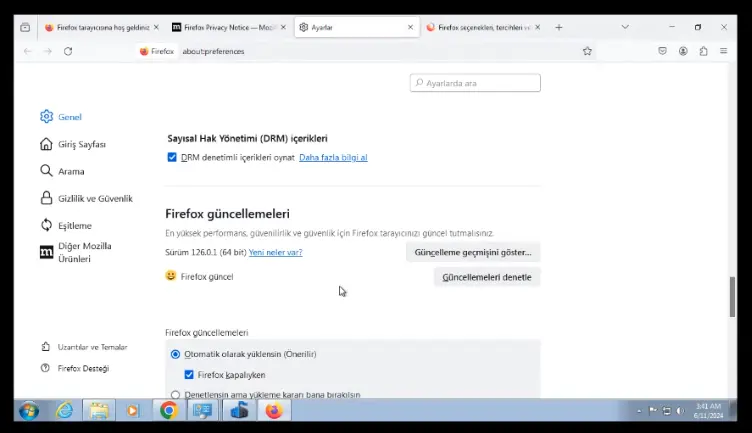Close the Ayarlar tab
This screenshot has width=752, height=433.
click(x=411, y=27)
